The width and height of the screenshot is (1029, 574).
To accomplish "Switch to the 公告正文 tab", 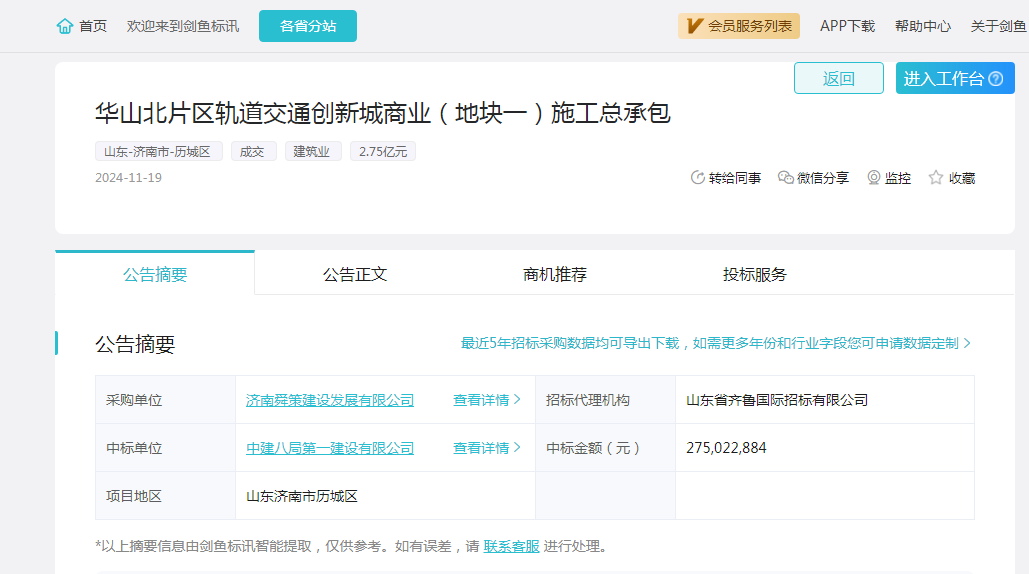I will coord(355,274).
